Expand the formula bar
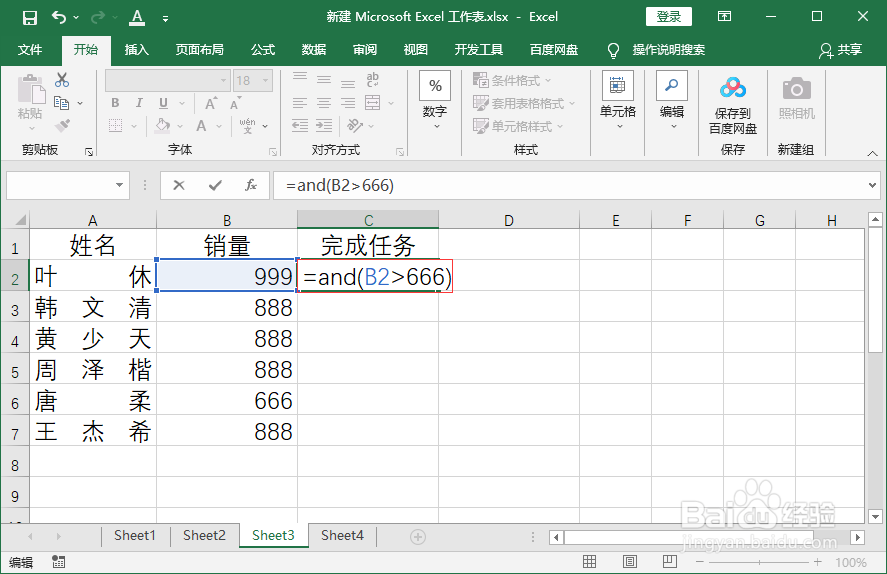The image size is (887, 574). pyautogui.click(x=872, y=185)
